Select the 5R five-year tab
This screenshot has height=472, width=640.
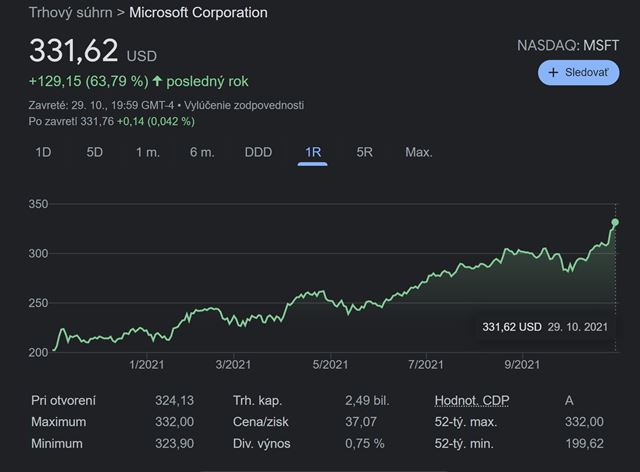tap(364, 152)
